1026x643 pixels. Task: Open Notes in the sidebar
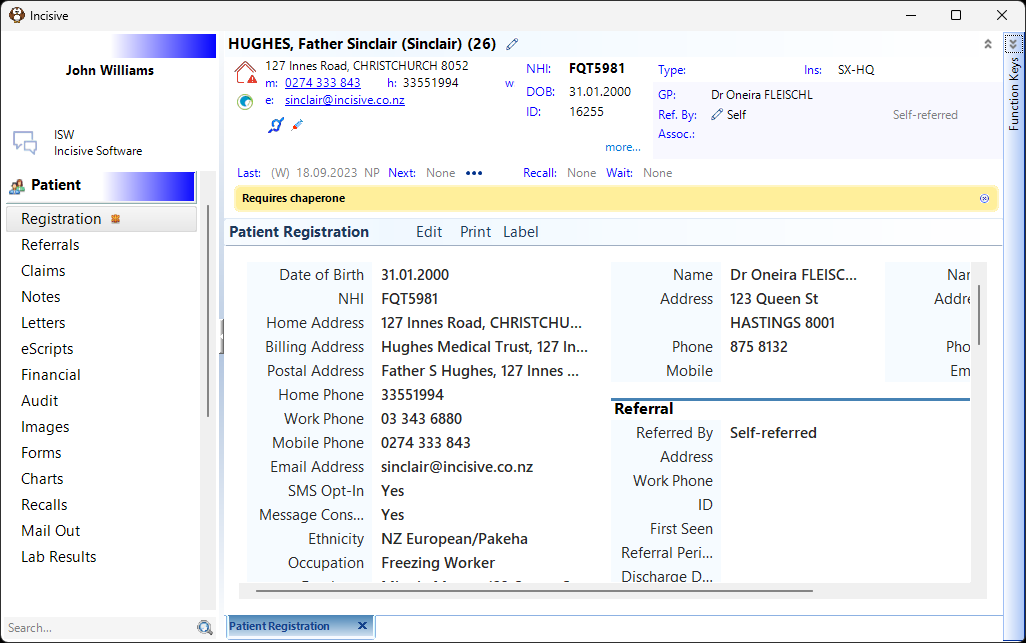click(x=41, y=297)
